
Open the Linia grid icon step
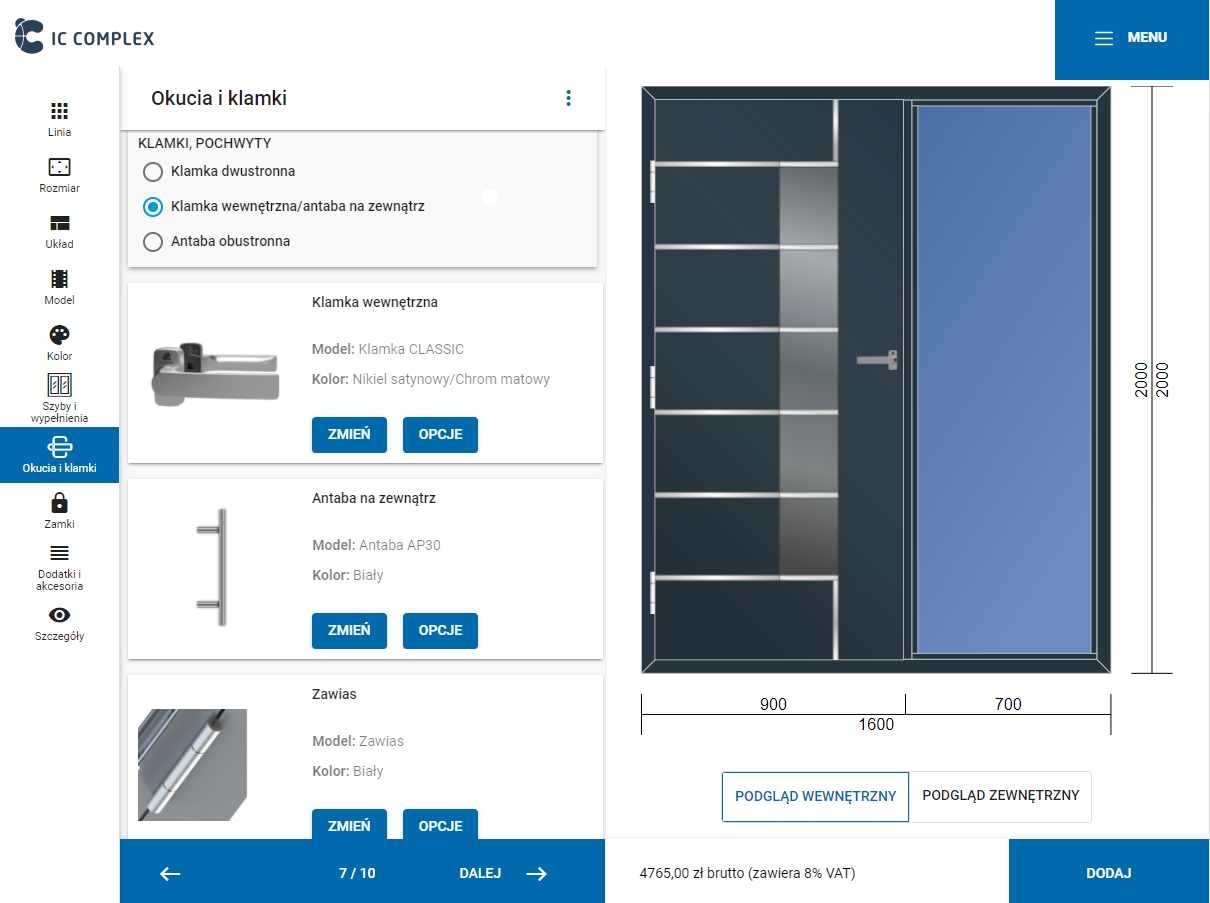coord(59,119)
